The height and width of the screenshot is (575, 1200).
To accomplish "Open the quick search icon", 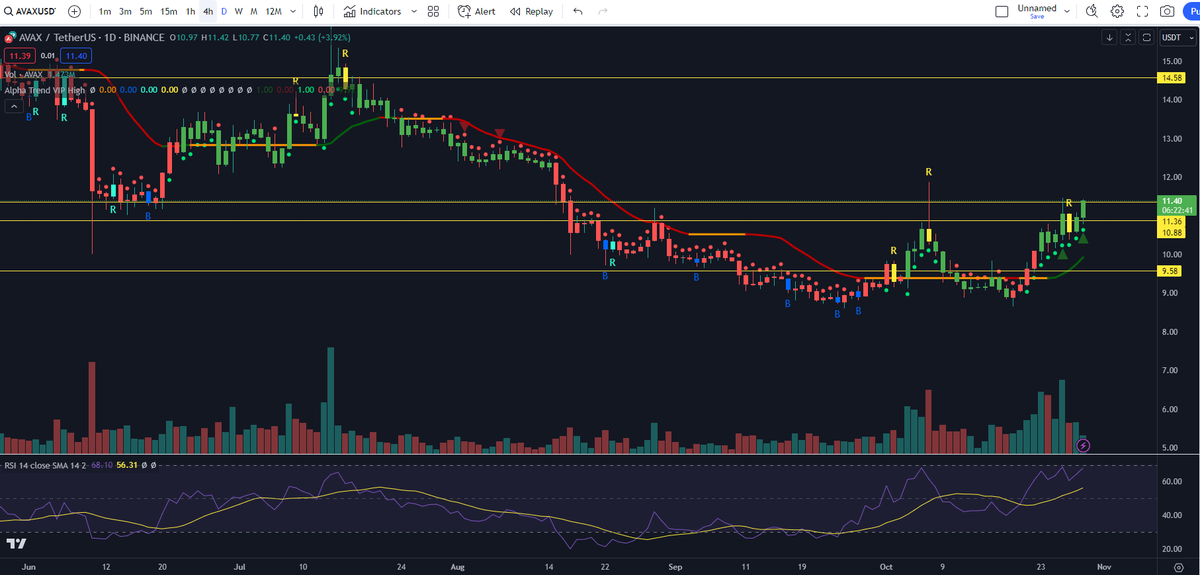I will [1091, 12].
